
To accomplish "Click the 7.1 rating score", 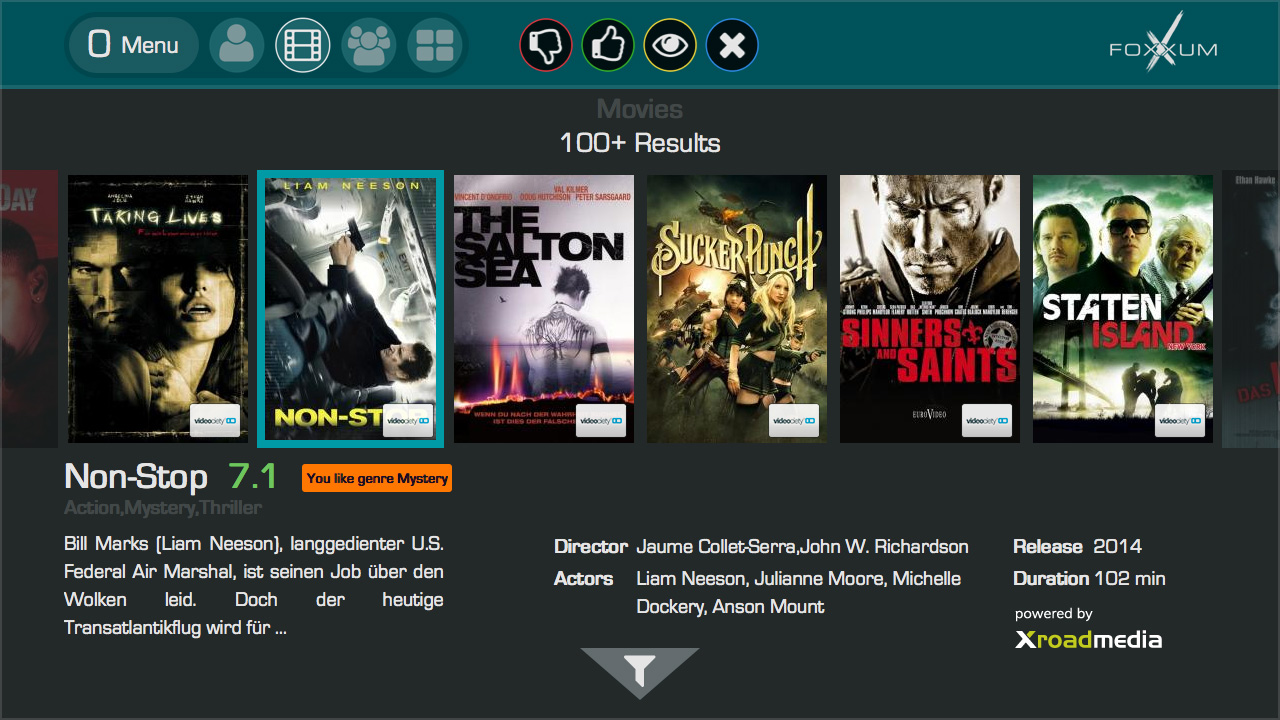I will click(x=253, y=477).
